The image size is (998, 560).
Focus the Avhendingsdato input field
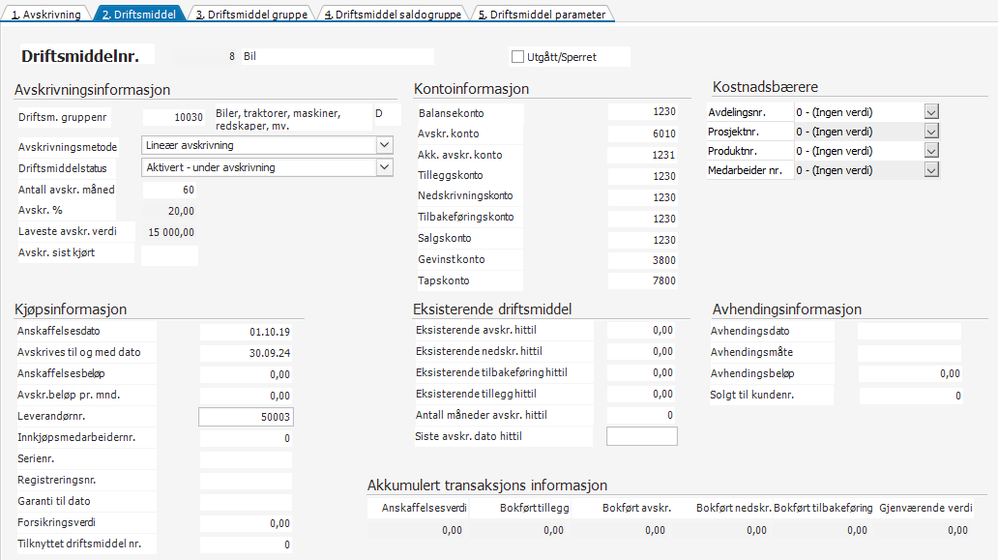pyautogui.click(x=909, y=331)
